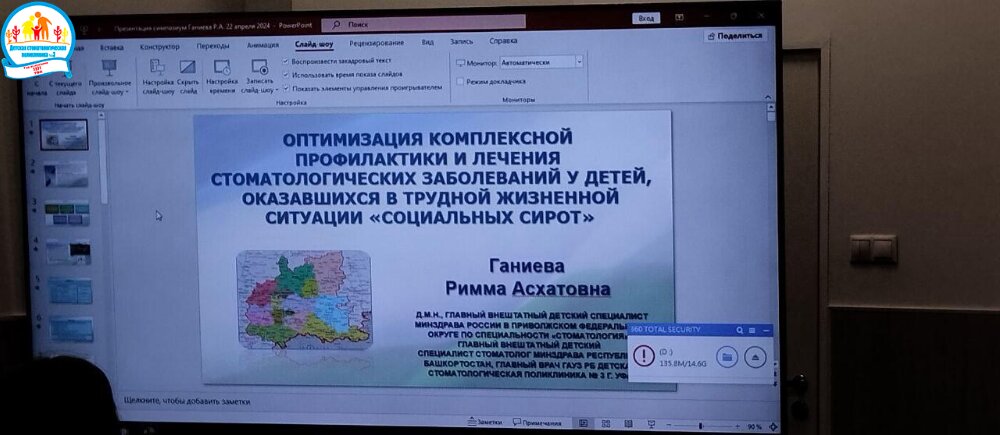Click the notes area to add notes

tap(187, 402)
